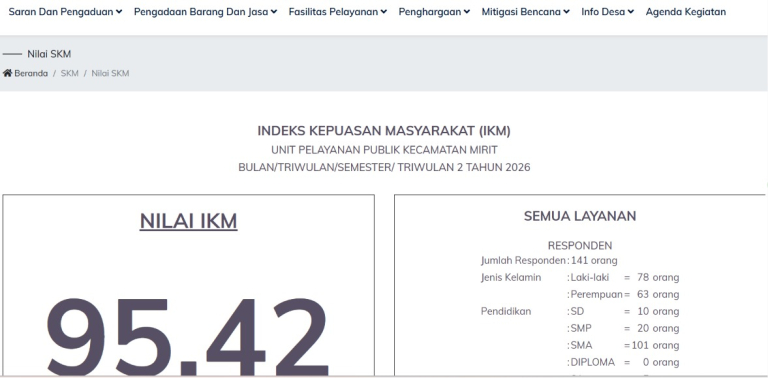Select the Nilai SKM breadcrumb entry
This screenshot has width=768, height=378.
click(x=110, y=73)
